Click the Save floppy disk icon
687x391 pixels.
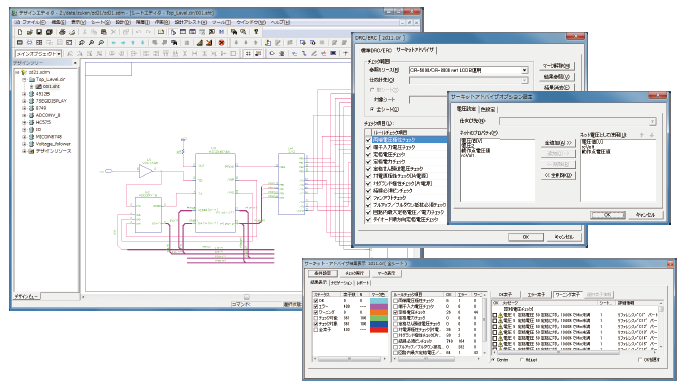39,32
